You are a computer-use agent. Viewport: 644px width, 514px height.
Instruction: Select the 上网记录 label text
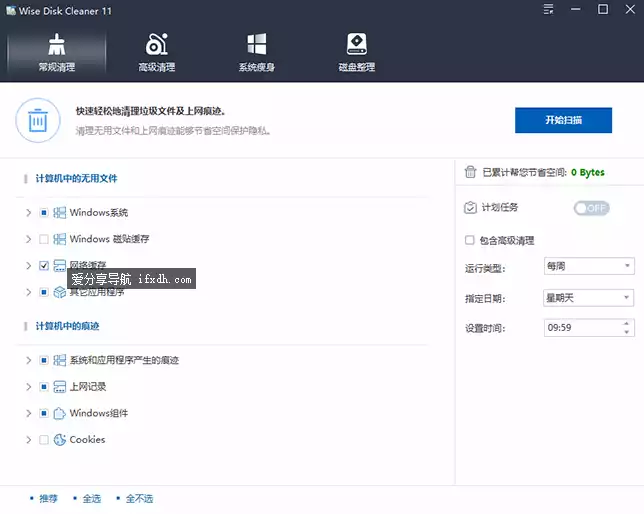88,387
